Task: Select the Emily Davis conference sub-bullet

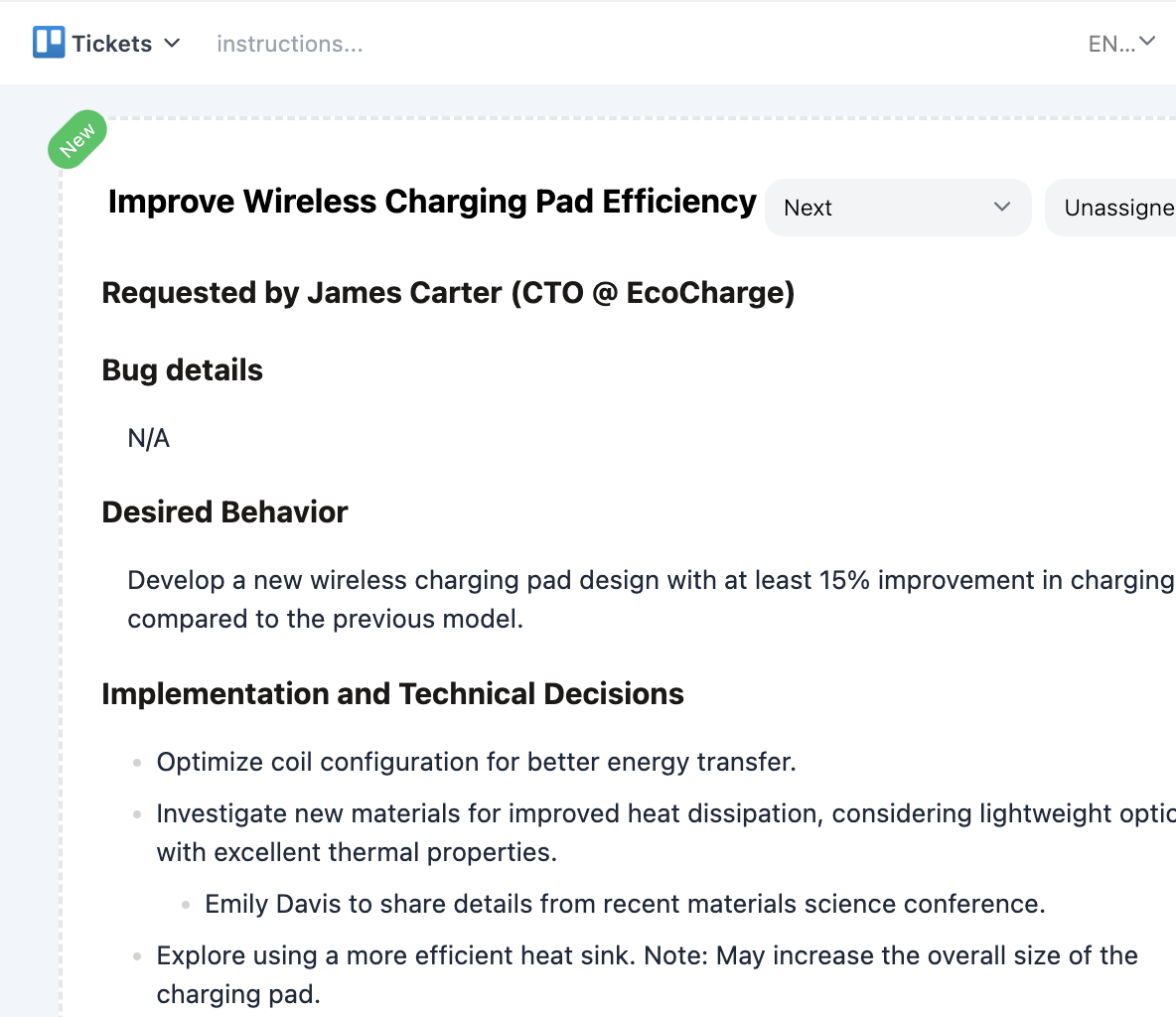Action: pyautogui.click(x=625, y=904)
